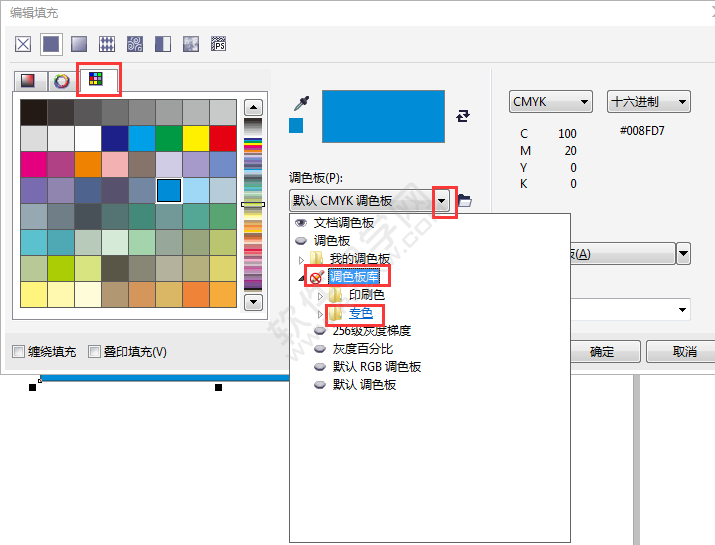The height and width of the screenshot is (545, 715).
Task: Expand the 印刷色 folder arrow
Action: click(320, 296)
